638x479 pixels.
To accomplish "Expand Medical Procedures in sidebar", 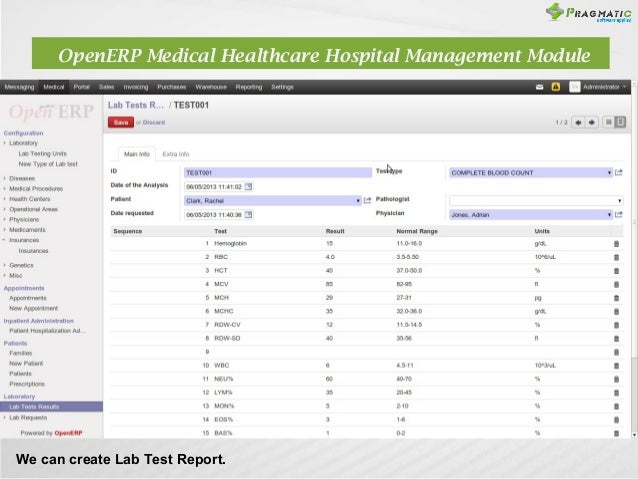I will 36,188.
